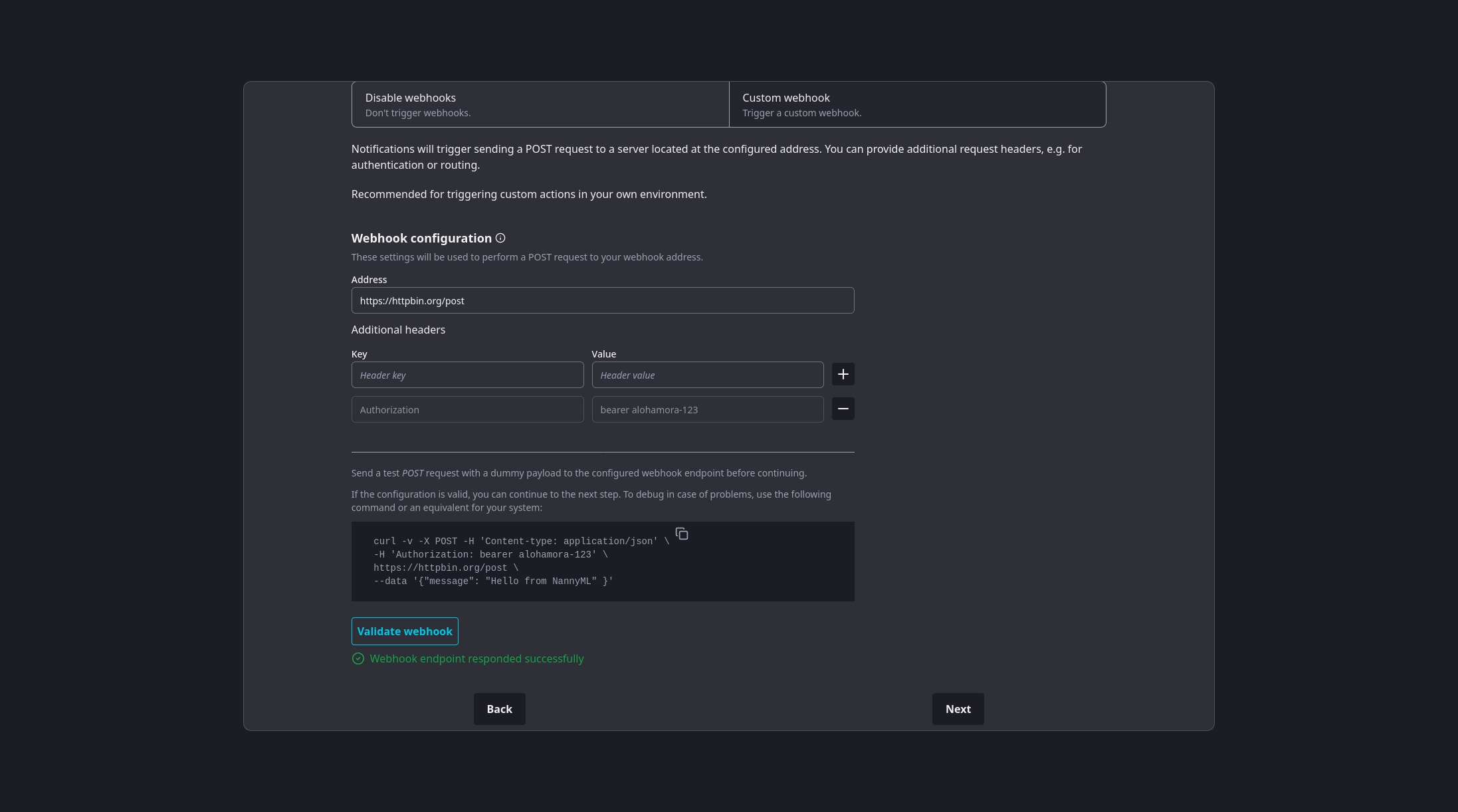Click the 'Webhook endpoint responded successfully' message
Screen dimensions: 1458x812
[x=476, y=659]
